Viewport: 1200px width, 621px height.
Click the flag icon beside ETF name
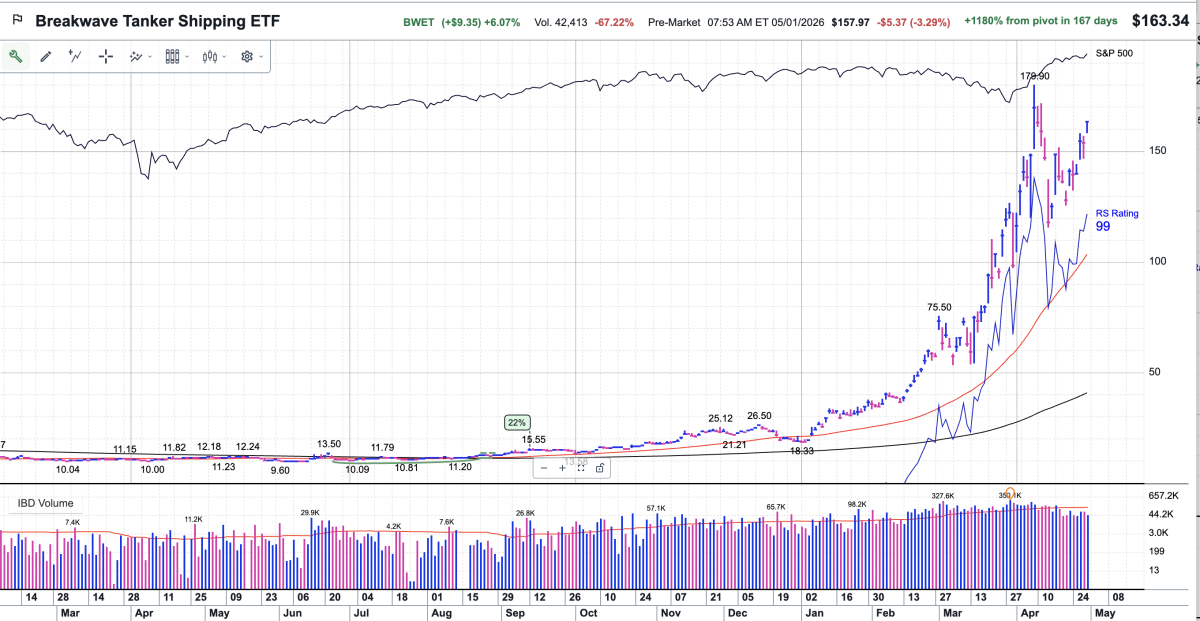(x=17, y=20)
